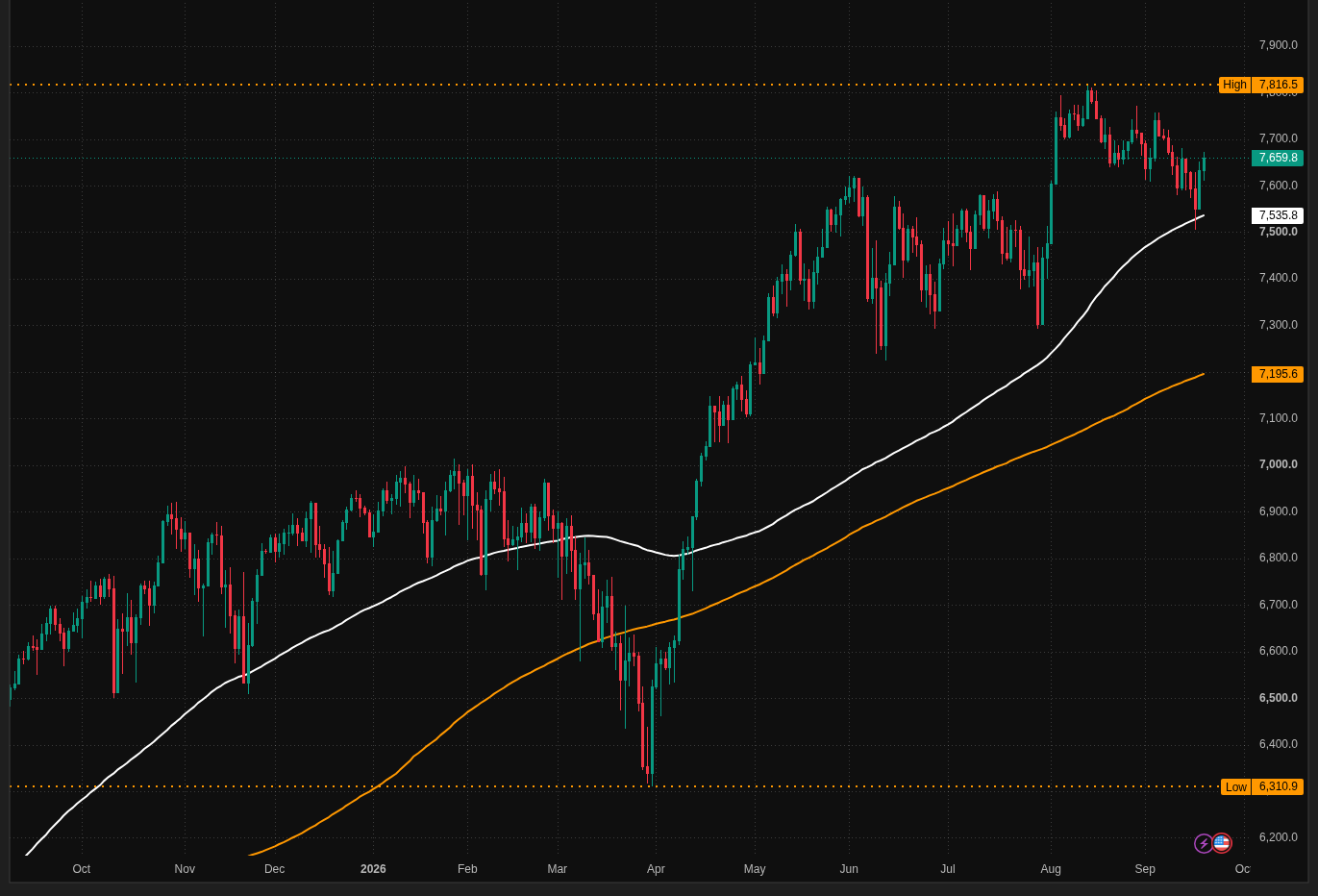The width and height of the screenshot is (1318, 896).
Task: Select the orange "Low" tag
Action: pyautogui.click(x=1235, y=786)
